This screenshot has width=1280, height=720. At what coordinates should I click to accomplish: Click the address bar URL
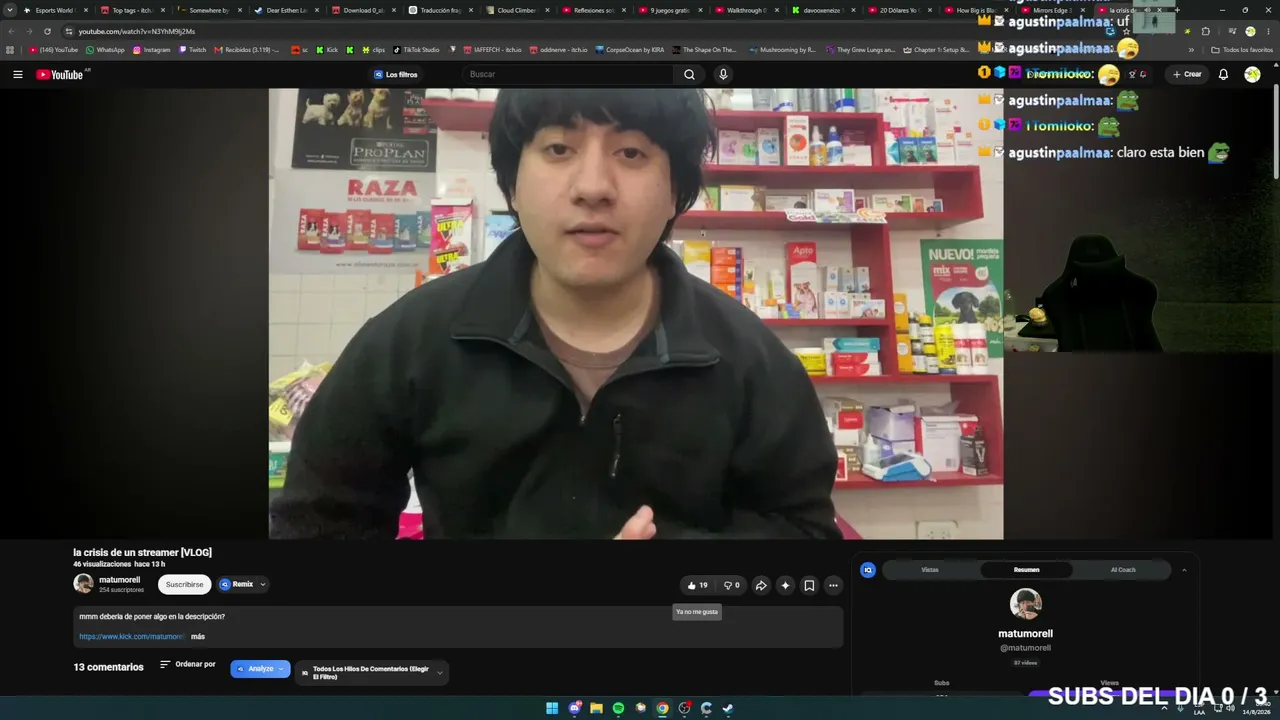[x=137, y=31]
